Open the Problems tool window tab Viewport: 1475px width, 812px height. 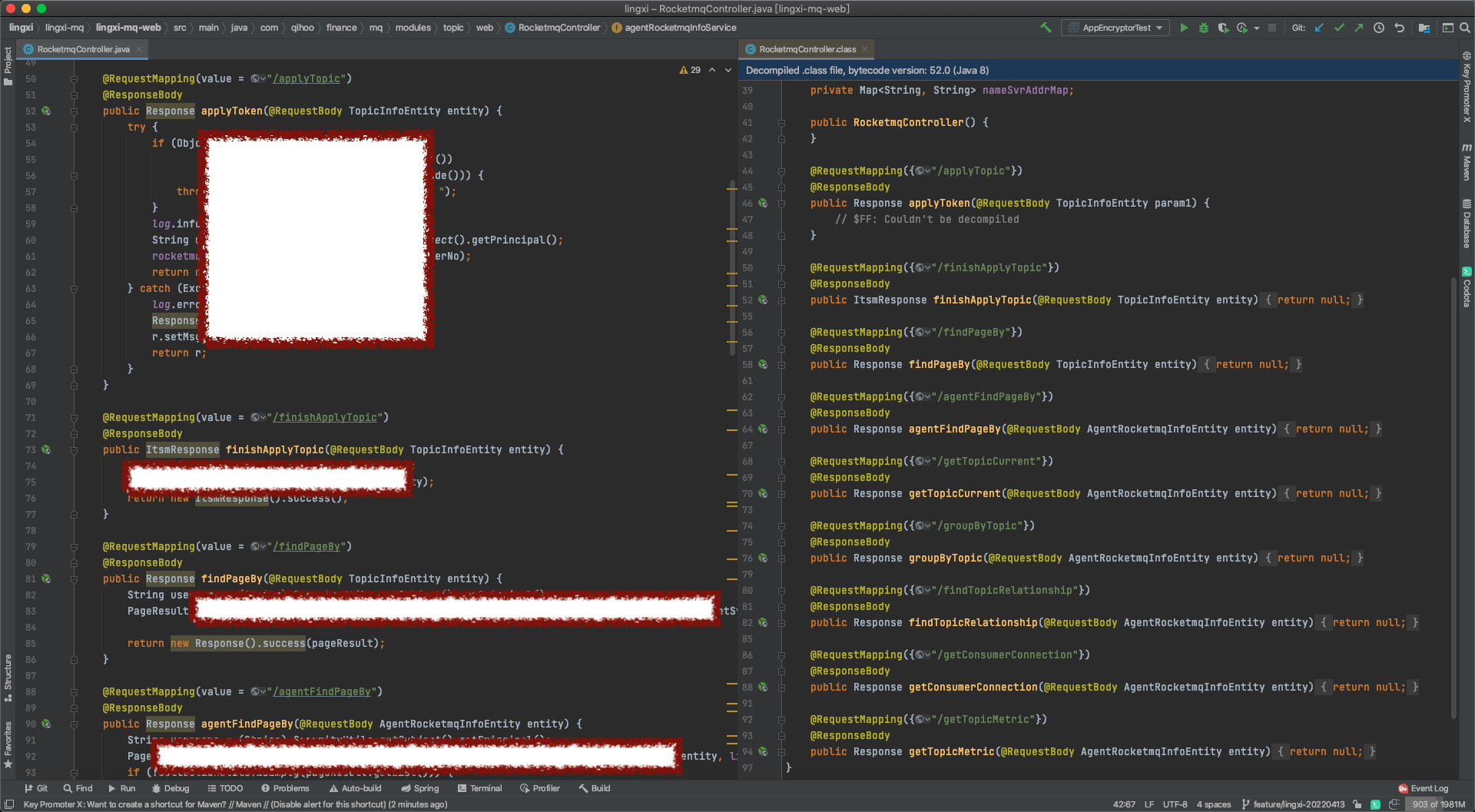click(x=285, y=788)
